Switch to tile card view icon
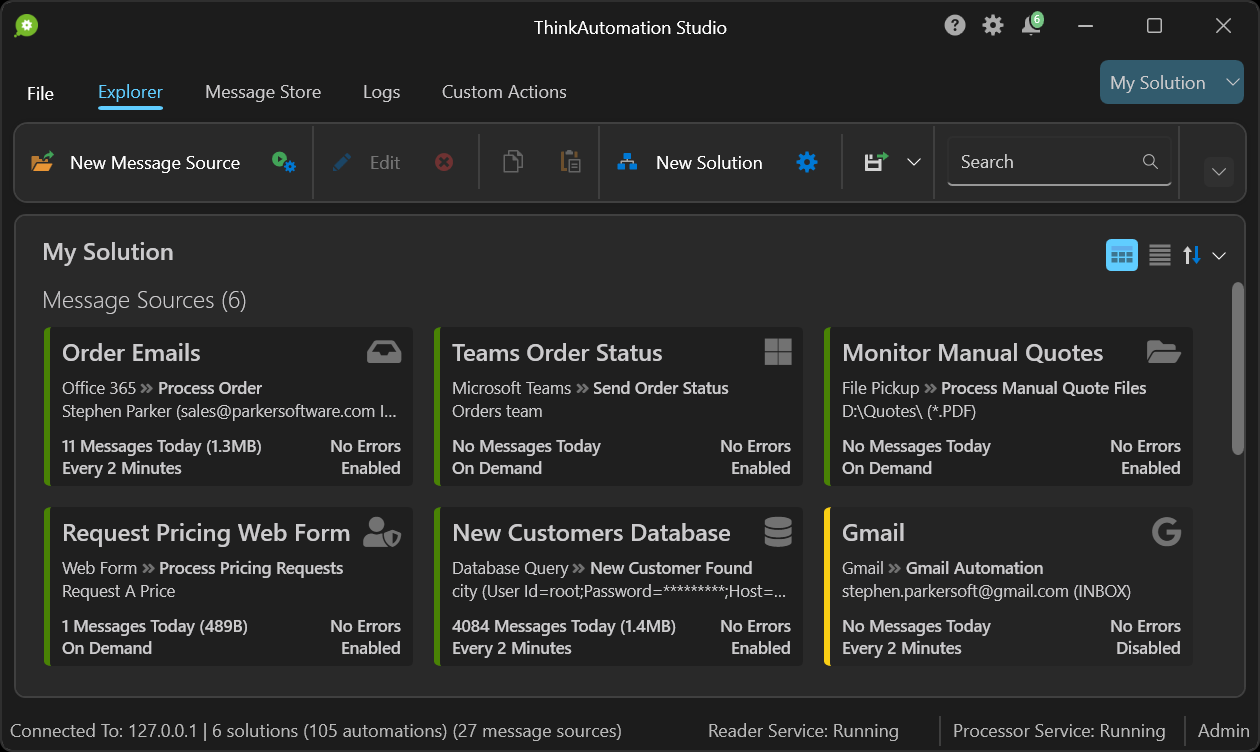The width and height of the screenshot is (1260, 752). (x=1122, y=255)
